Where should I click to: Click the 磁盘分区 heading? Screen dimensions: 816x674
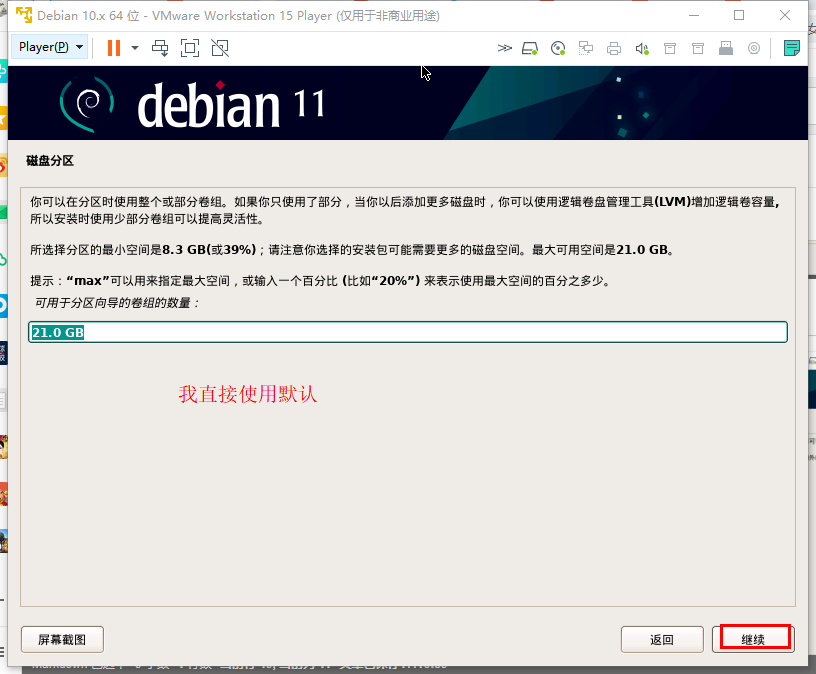[x=50, y=161]
